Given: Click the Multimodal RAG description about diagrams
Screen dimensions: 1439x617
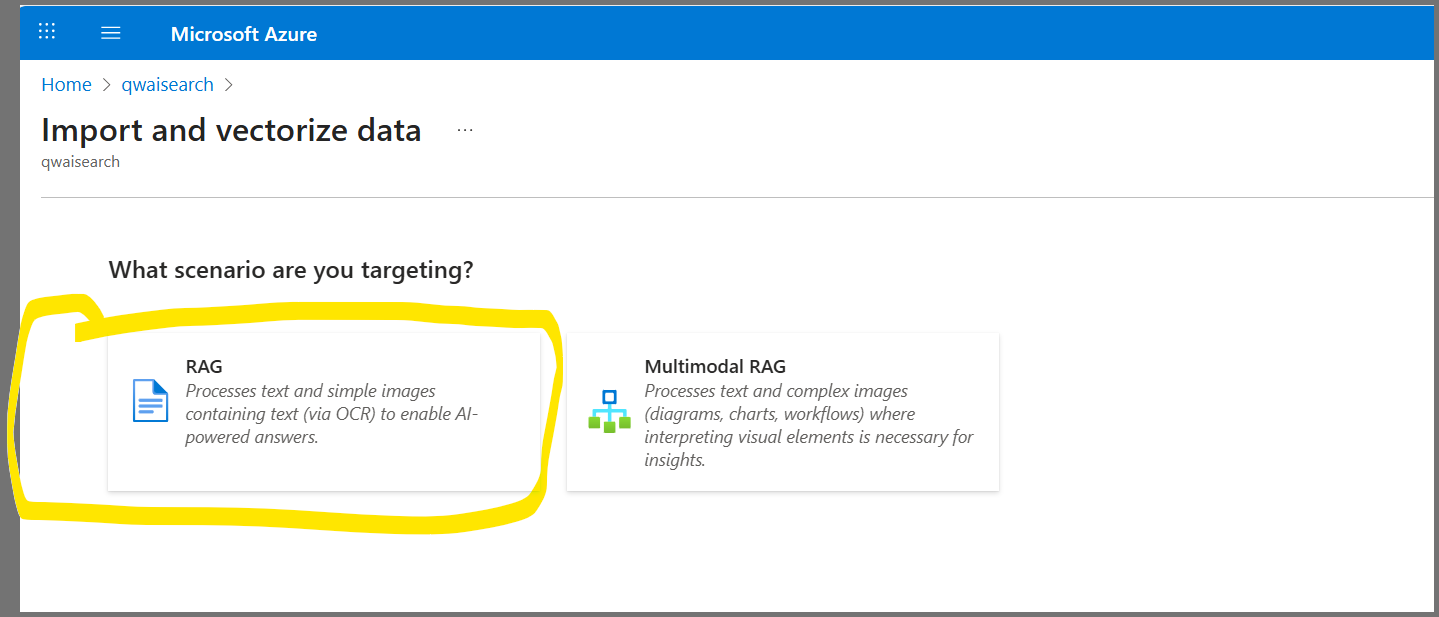Looking at the screenshot, I should [808, 426].
